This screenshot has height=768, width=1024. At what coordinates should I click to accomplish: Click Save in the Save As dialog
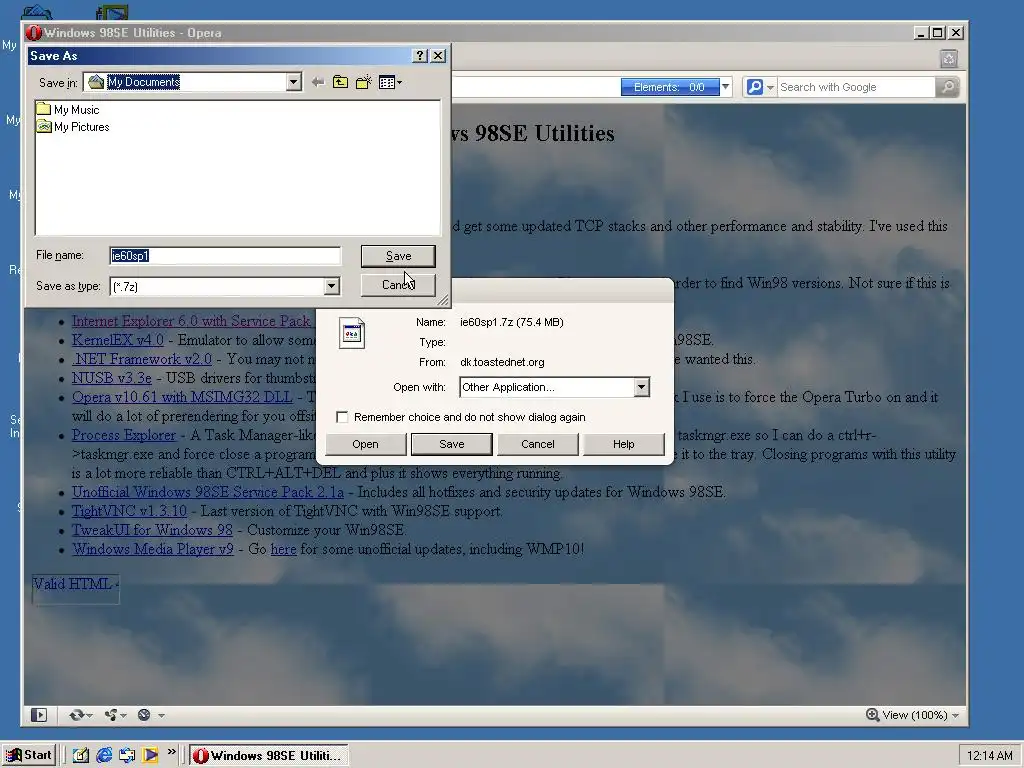[398, 256]
